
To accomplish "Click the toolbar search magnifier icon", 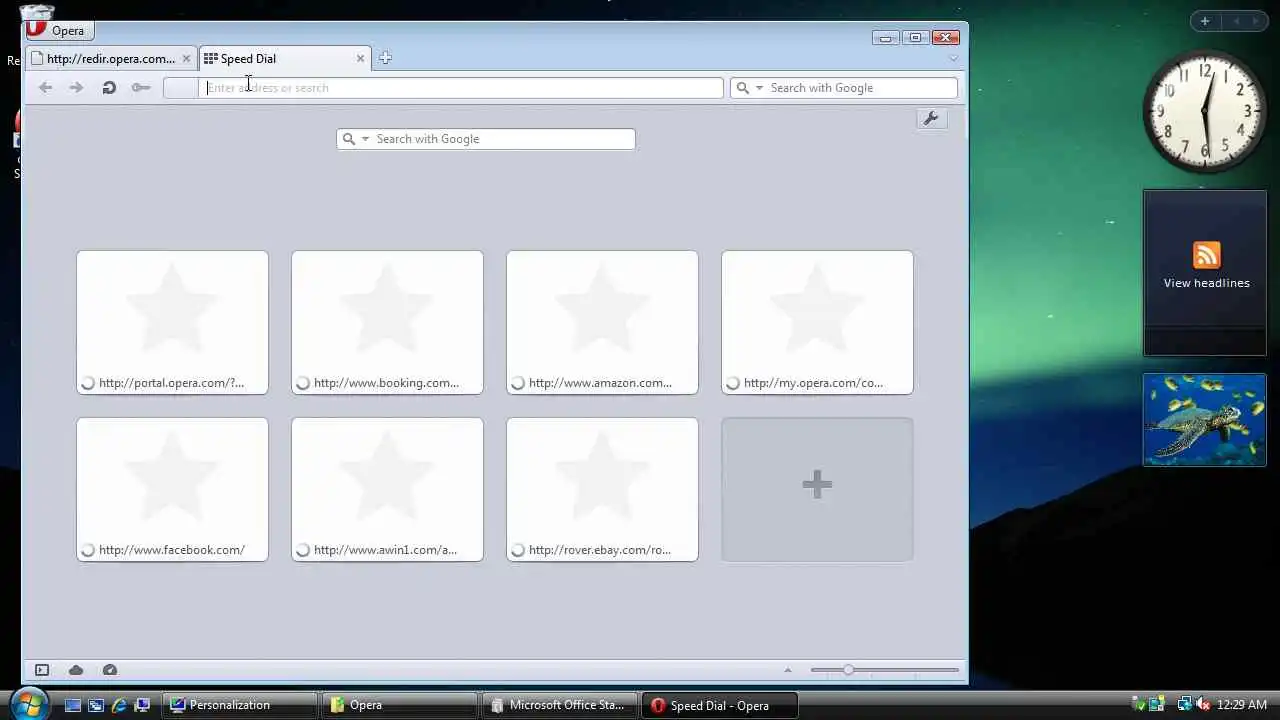I will coord(742,88).
